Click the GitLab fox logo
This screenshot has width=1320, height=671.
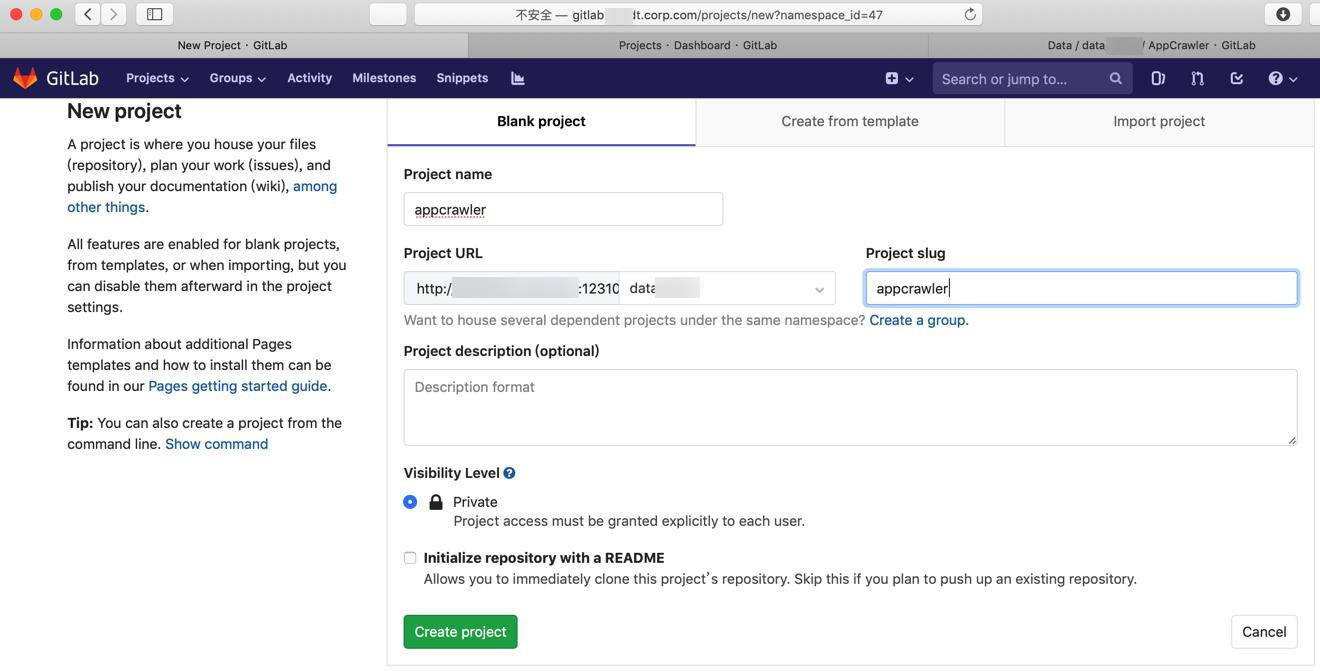(25, 78)
